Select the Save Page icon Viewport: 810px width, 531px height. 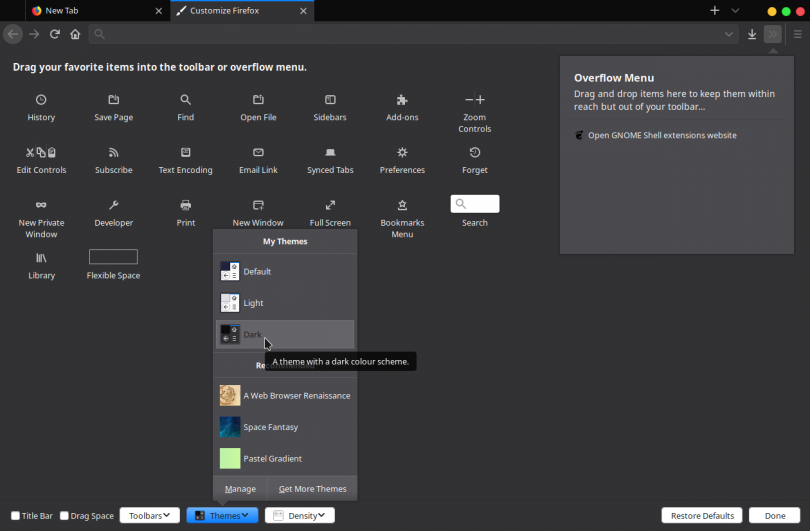[x=114, y=100]
